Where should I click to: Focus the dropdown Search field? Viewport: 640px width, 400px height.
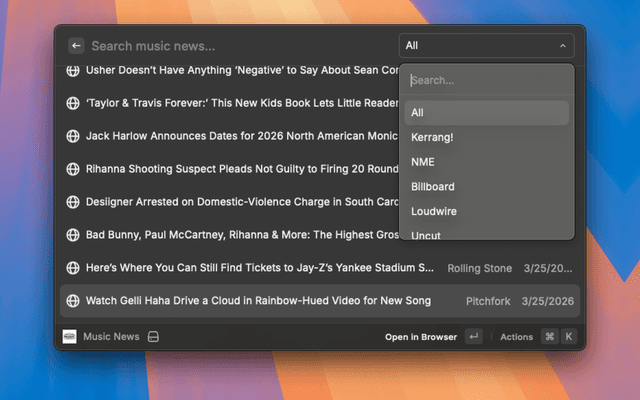487,80
